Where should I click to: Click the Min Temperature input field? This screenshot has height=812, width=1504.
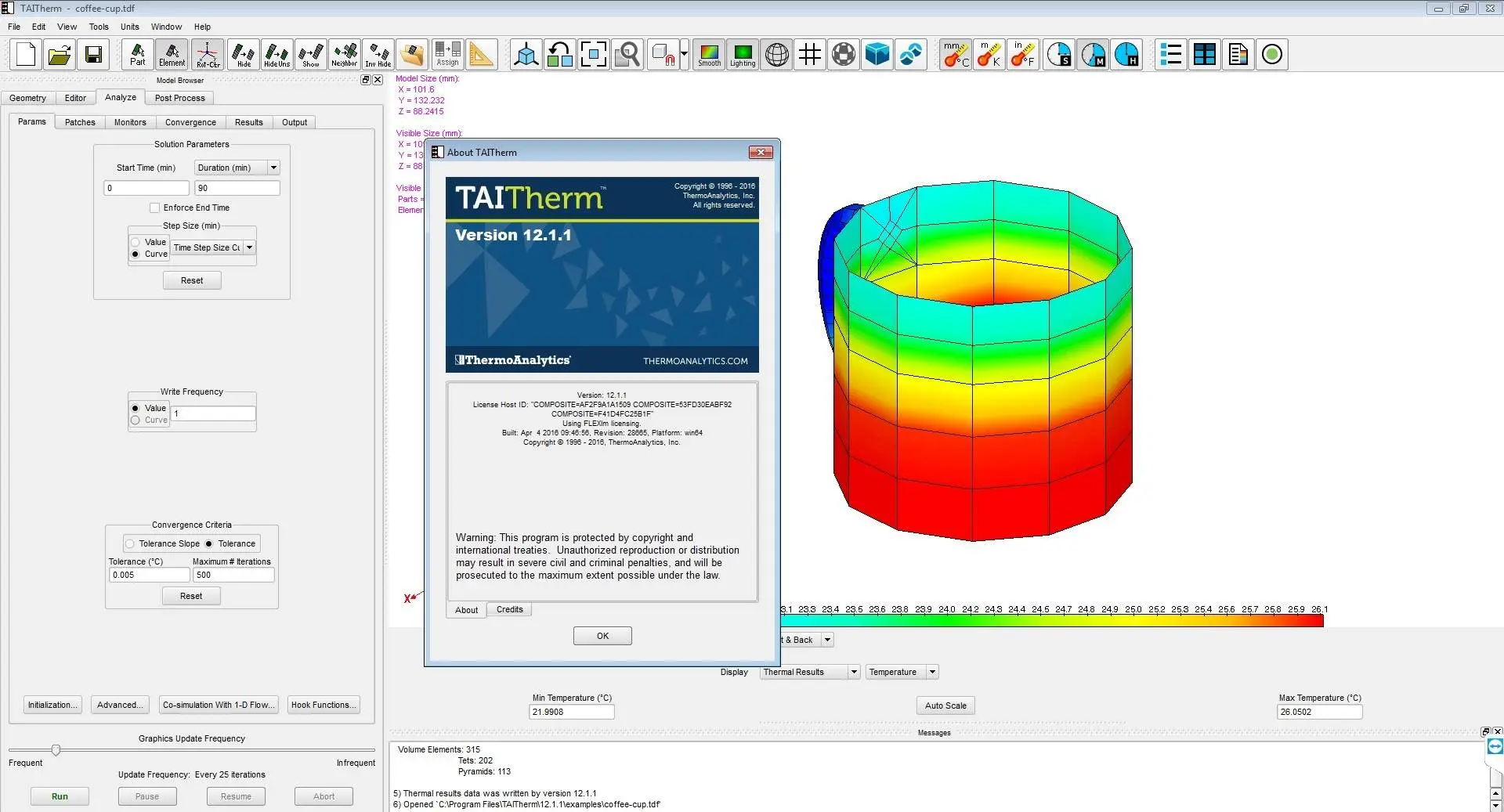coord(572,712)
